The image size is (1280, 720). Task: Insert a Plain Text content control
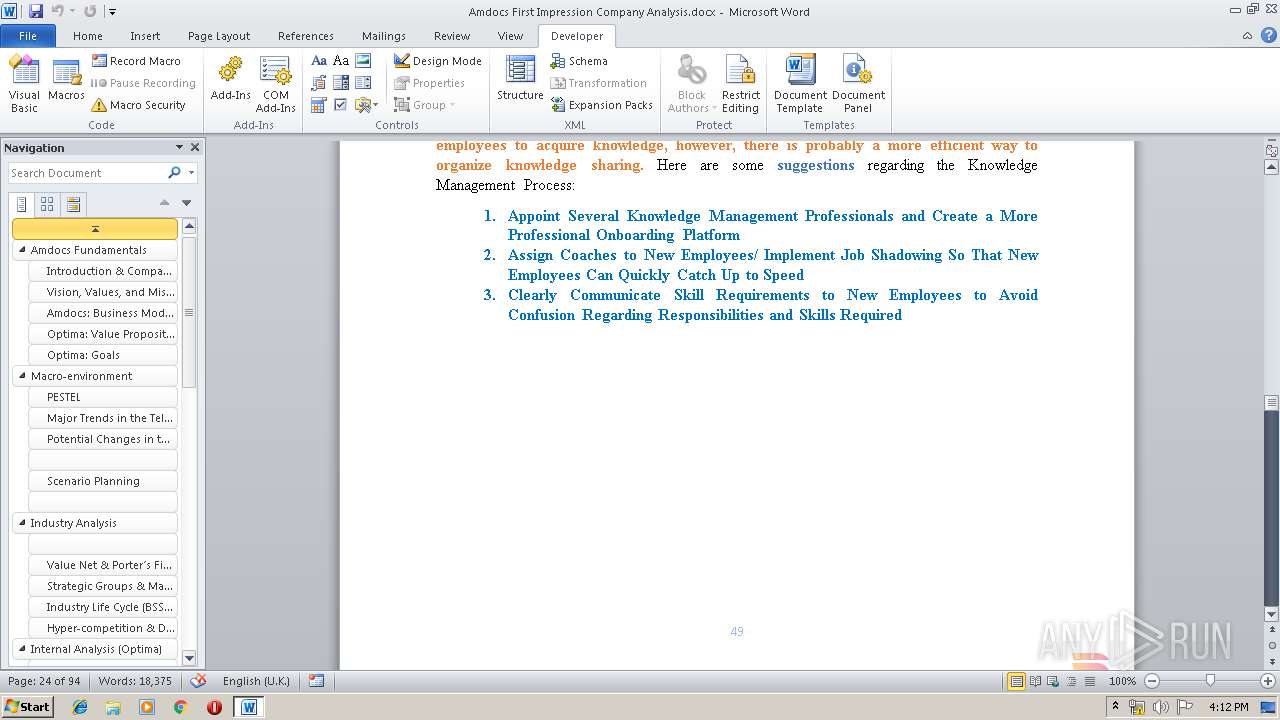coord(341,61)
